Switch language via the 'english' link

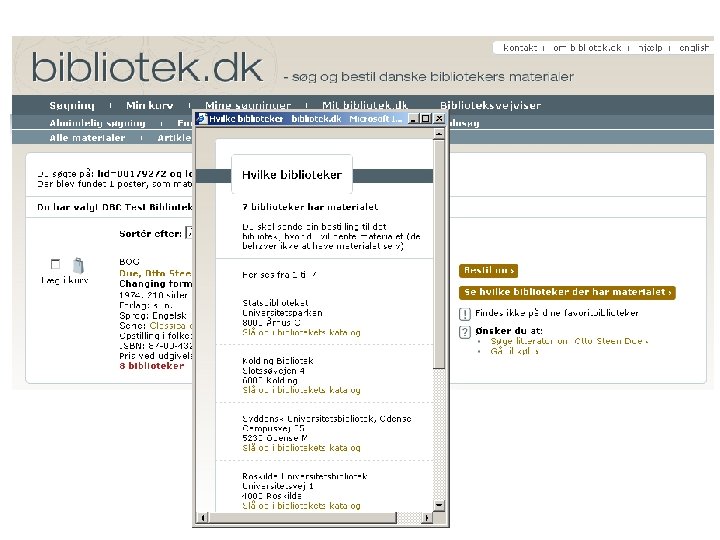point(694,48)
